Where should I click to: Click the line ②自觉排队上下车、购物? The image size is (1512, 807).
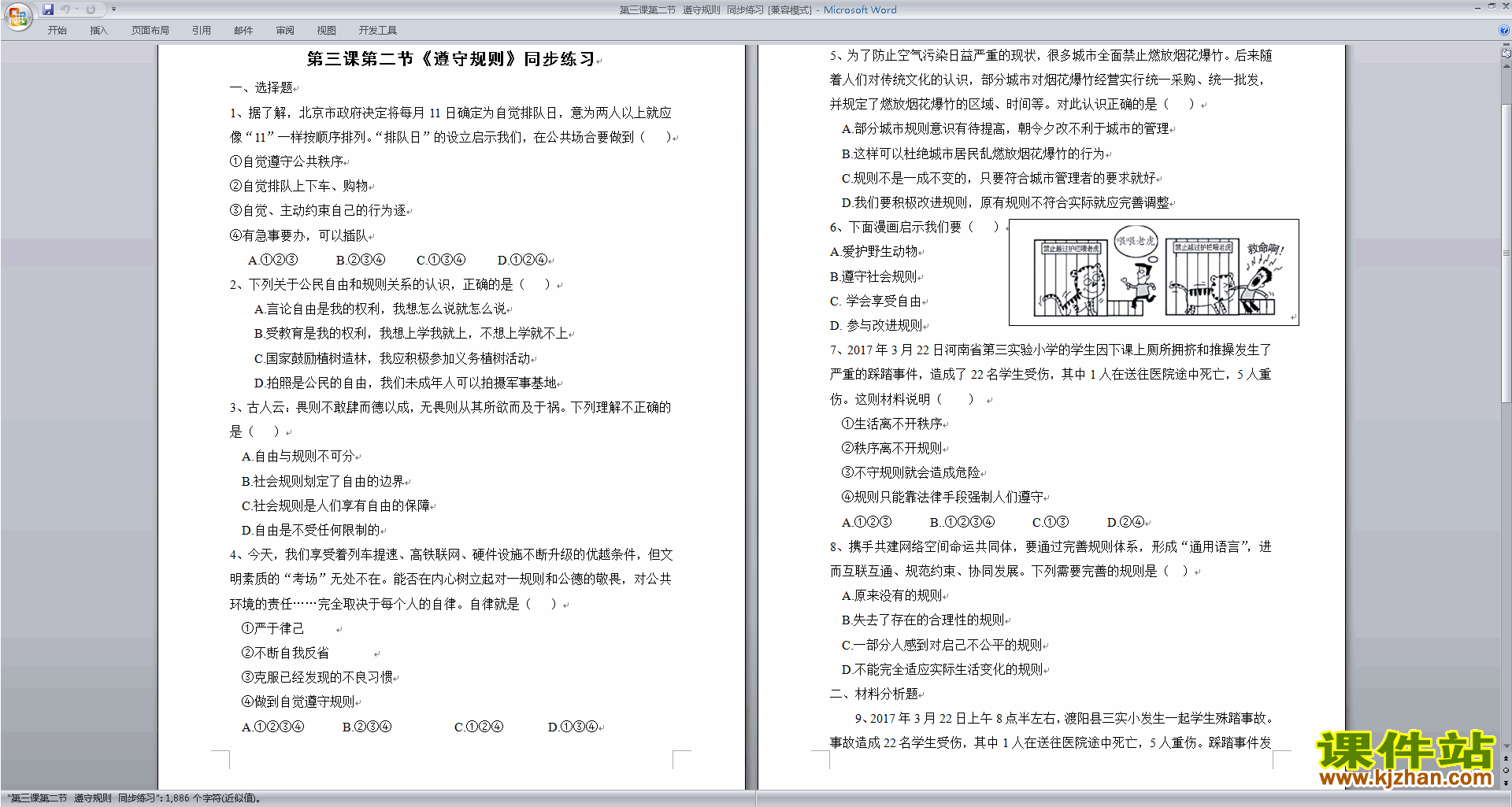[299, 186]
